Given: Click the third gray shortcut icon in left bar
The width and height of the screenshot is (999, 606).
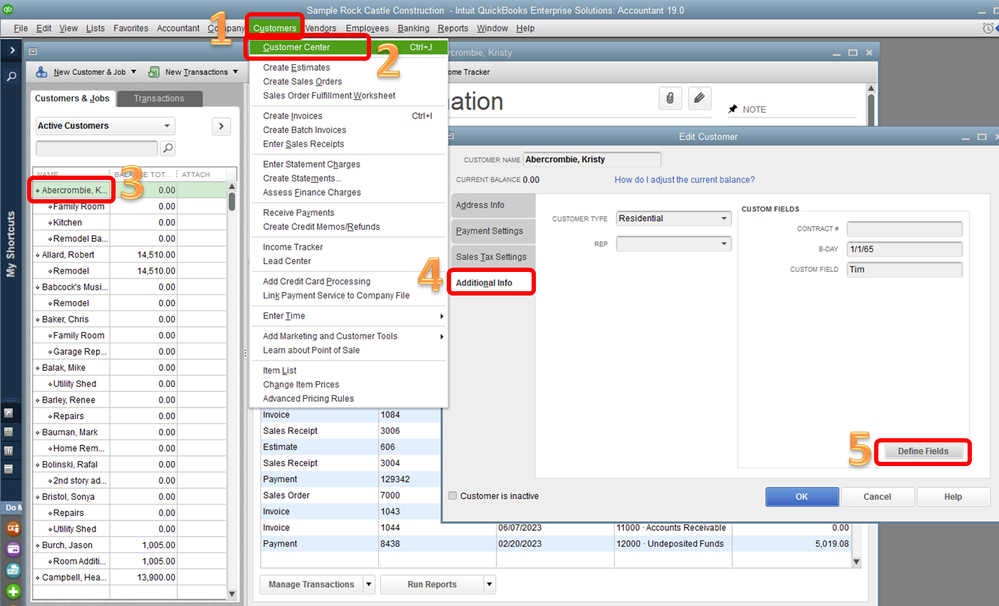Looking at the screenshot, I should click(8, 451).
